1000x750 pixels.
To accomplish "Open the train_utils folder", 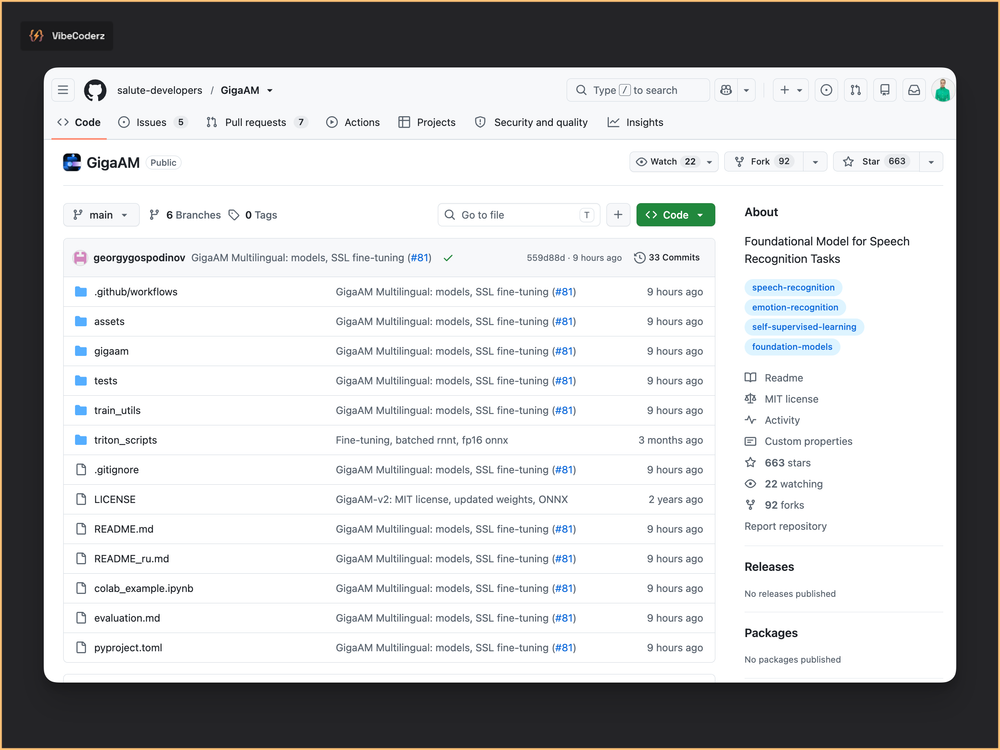I will click(x=117, y=410).
